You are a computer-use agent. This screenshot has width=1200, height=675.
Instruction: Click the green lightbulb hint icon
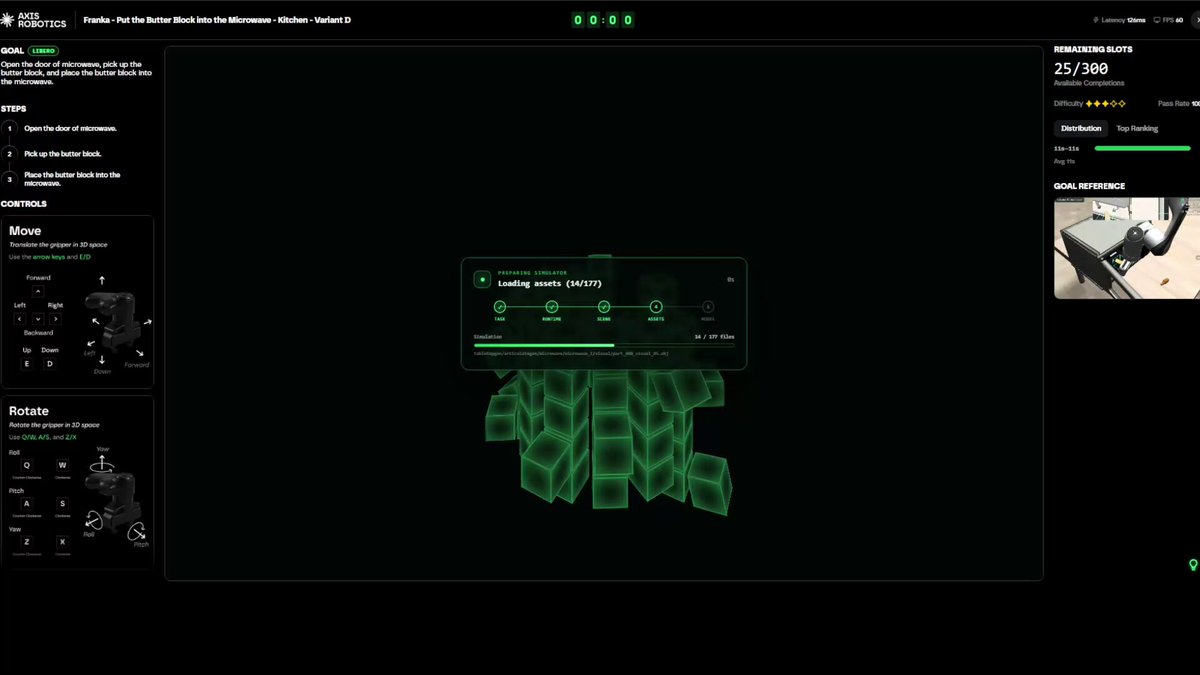coord(1193,565)
